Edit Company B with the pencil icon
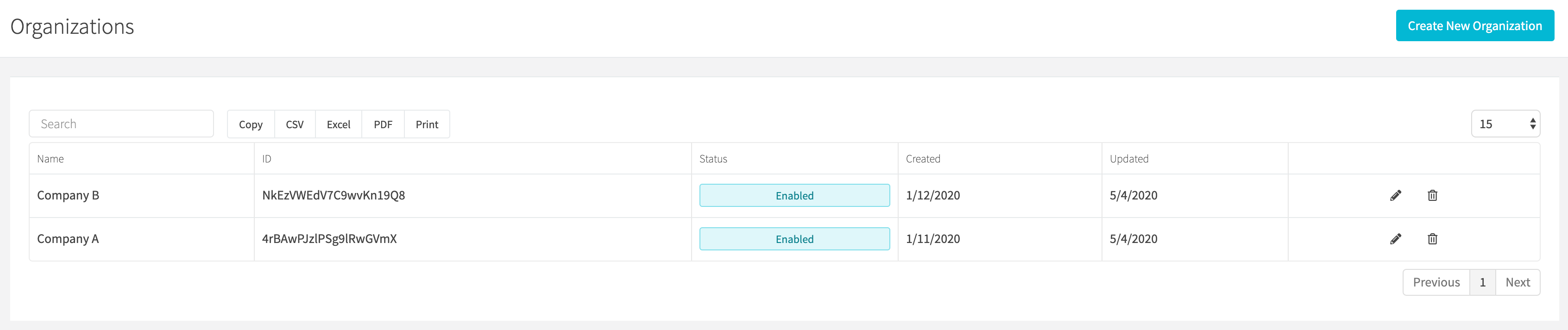The image size is (1568, 330). (1395, 195)
